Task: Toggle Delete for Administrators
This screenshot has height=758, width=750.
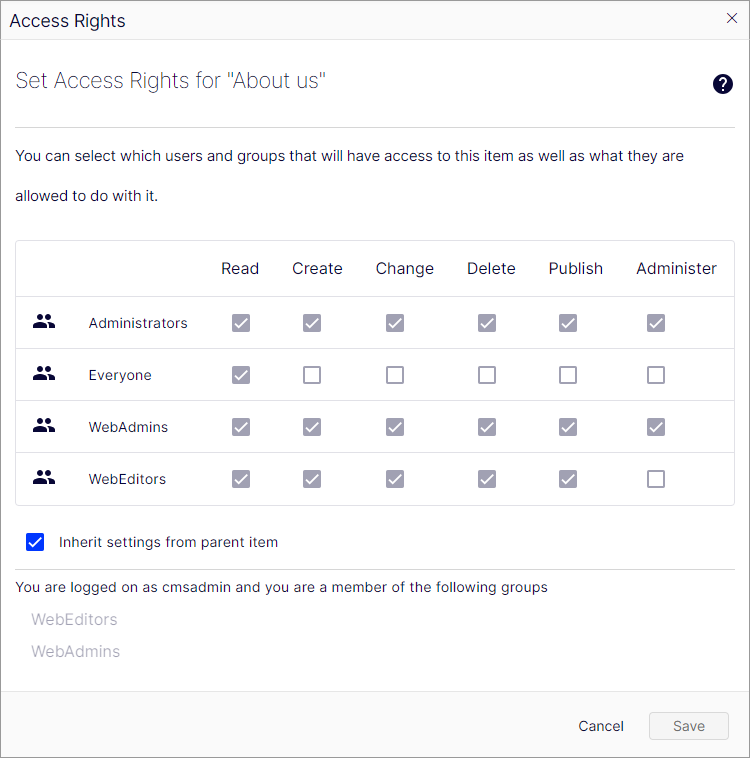Action: (487, 323)
